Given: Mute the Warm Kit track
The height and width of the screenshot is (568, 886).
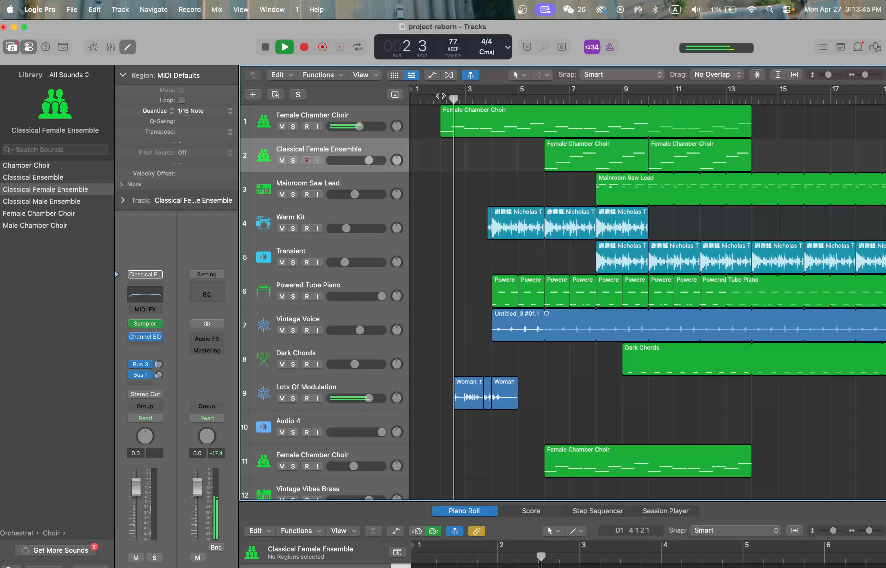Looking at the screenshot, I should (x=282, y=228).
